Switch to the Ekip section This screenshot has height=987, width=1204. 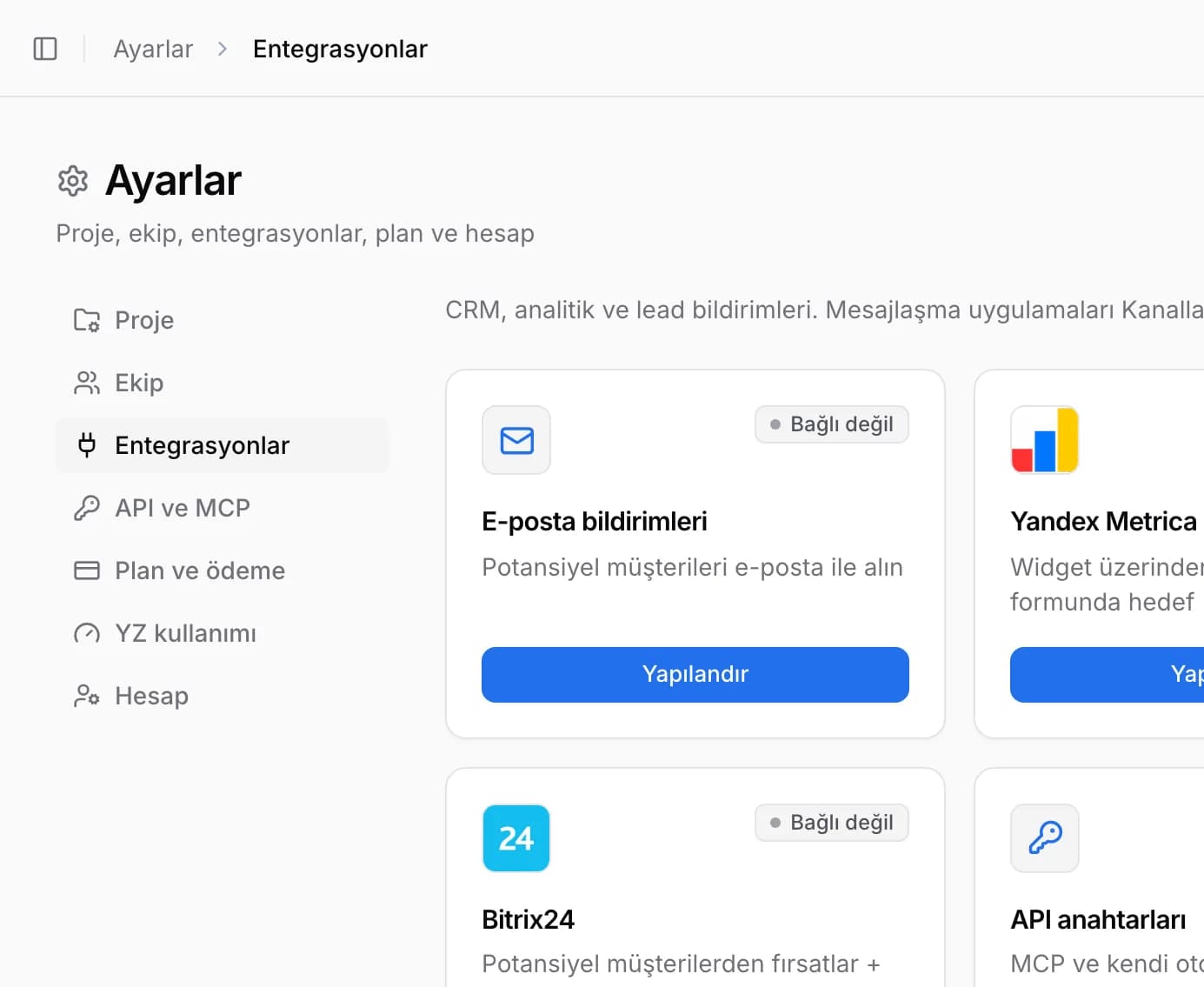pyautogui.click(x=223, y=383)
